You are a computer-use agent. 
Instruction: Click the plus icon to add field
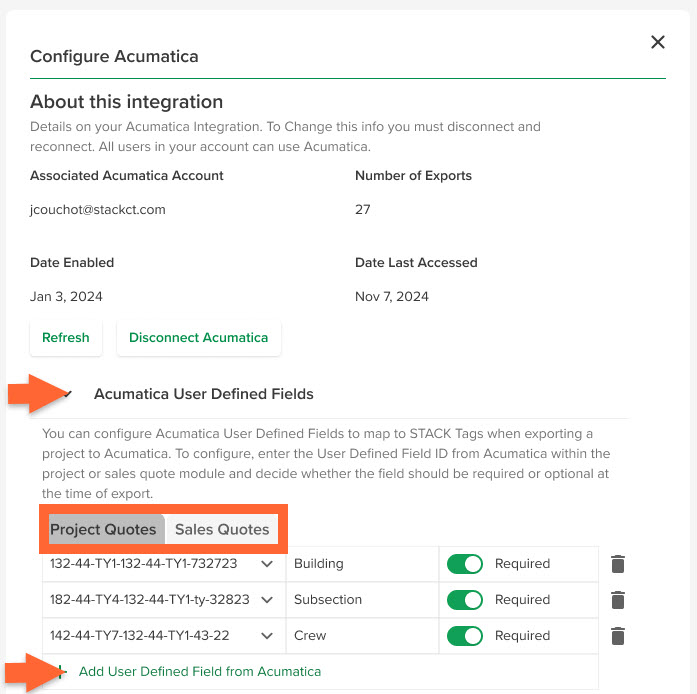(61, 671)
